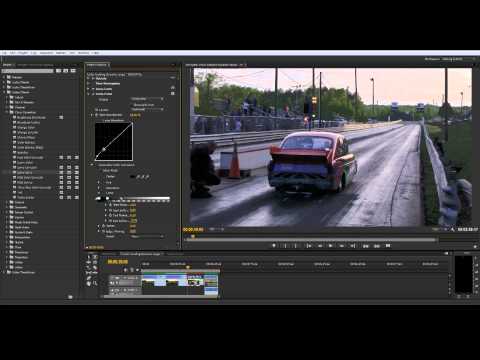Select the Ripple Edit tool
480x360 pixels.
[x=89, y=262]
